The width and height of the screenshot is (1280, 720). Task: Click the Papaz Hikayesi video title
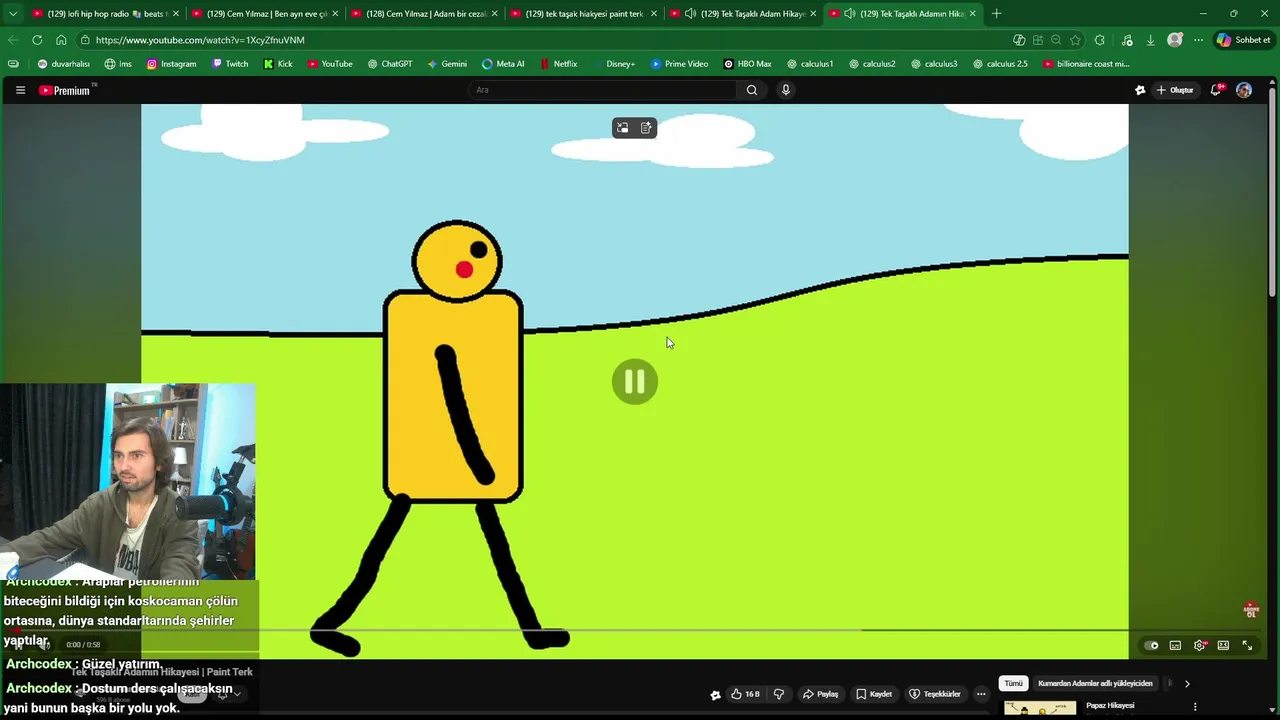(1110, 706)
